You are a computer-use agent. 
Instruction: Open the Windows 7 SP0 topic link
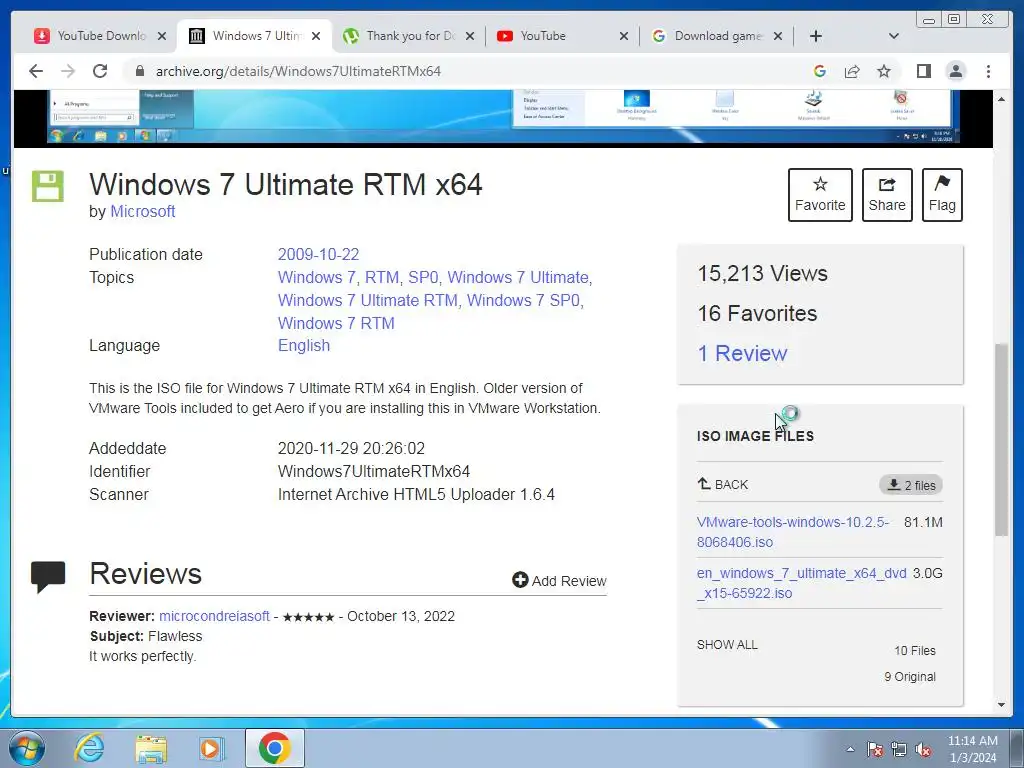point(524,300)
